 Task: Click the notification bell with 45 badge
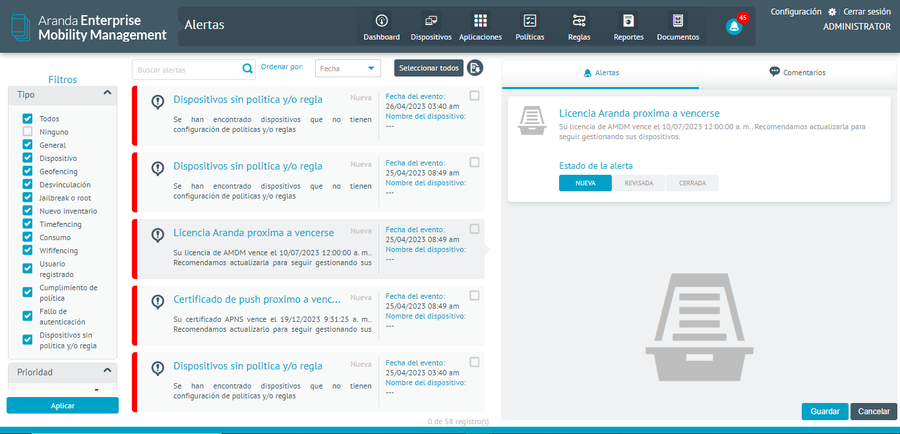734,27
